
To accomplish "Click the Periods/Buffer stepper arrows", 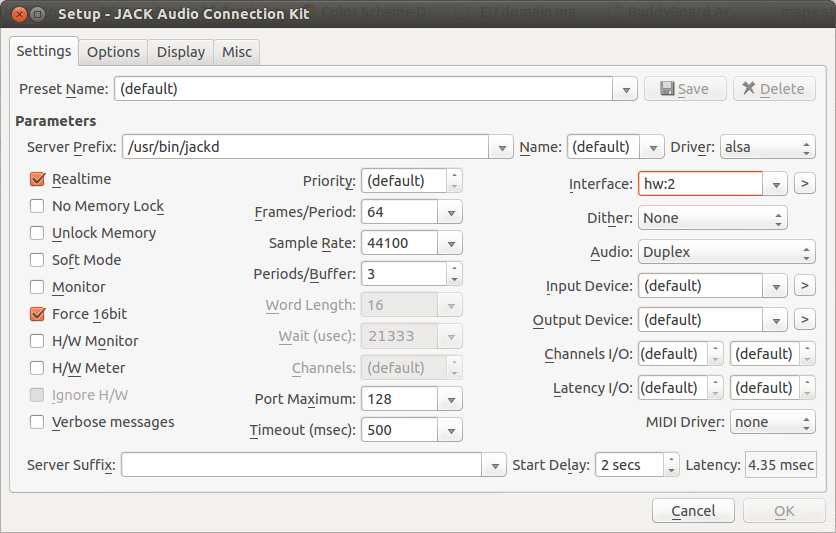I will 454,274.
